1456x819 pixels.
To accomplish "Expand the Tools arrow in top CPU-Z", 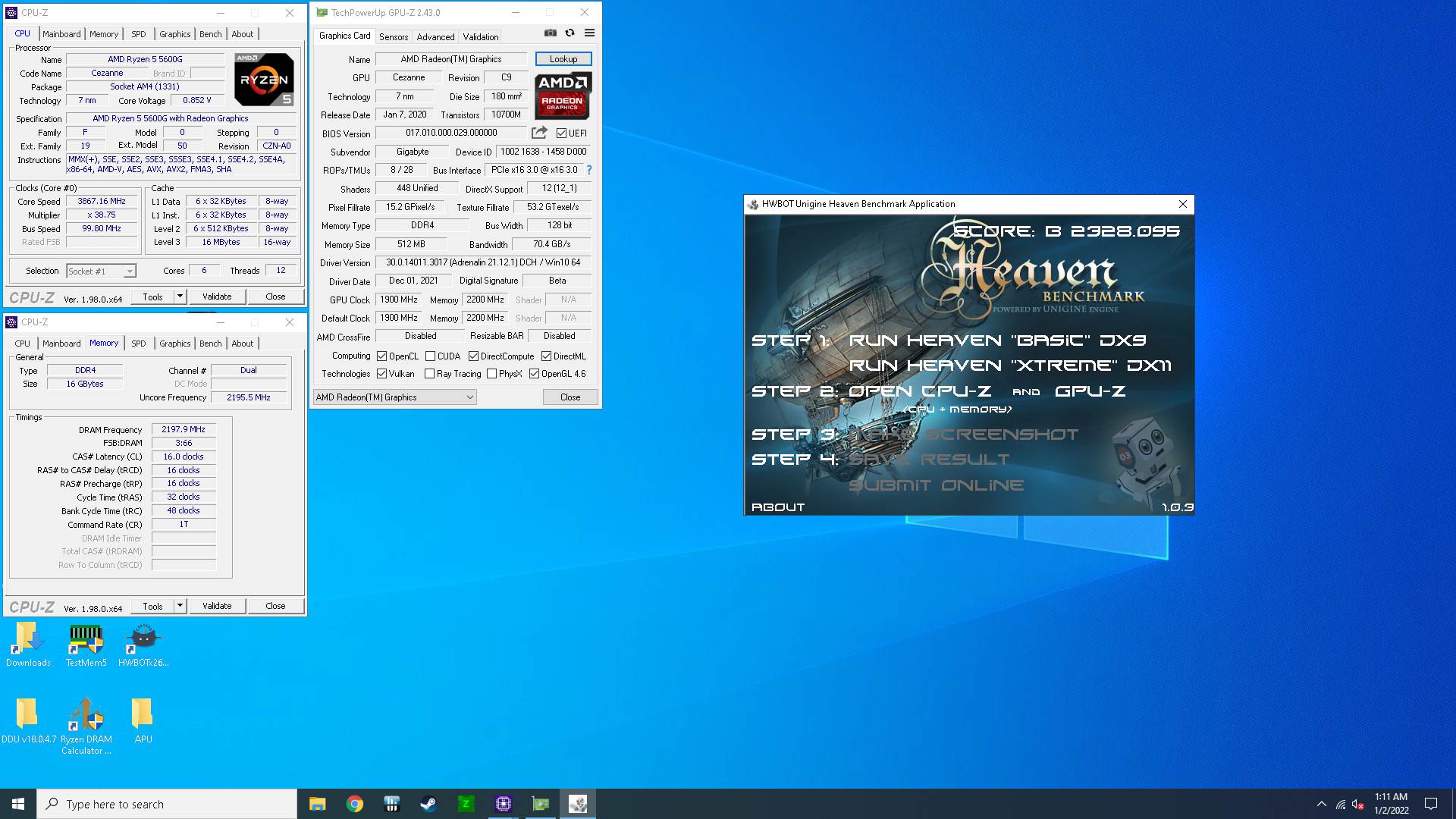I will pos(180,297).
